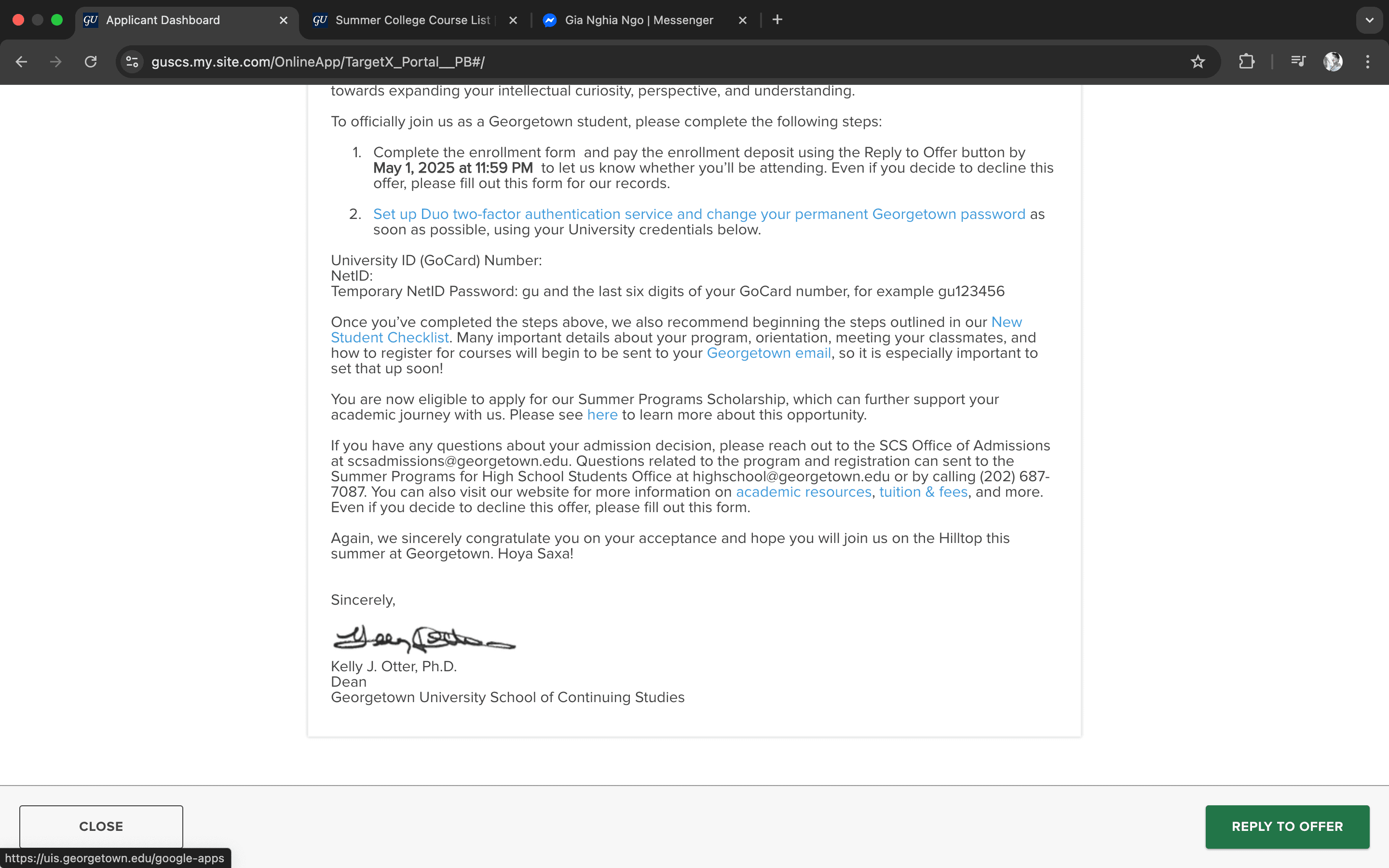Click the Course List tab GU favicon
1389x868 pixels.
click(x=320, y=20)
